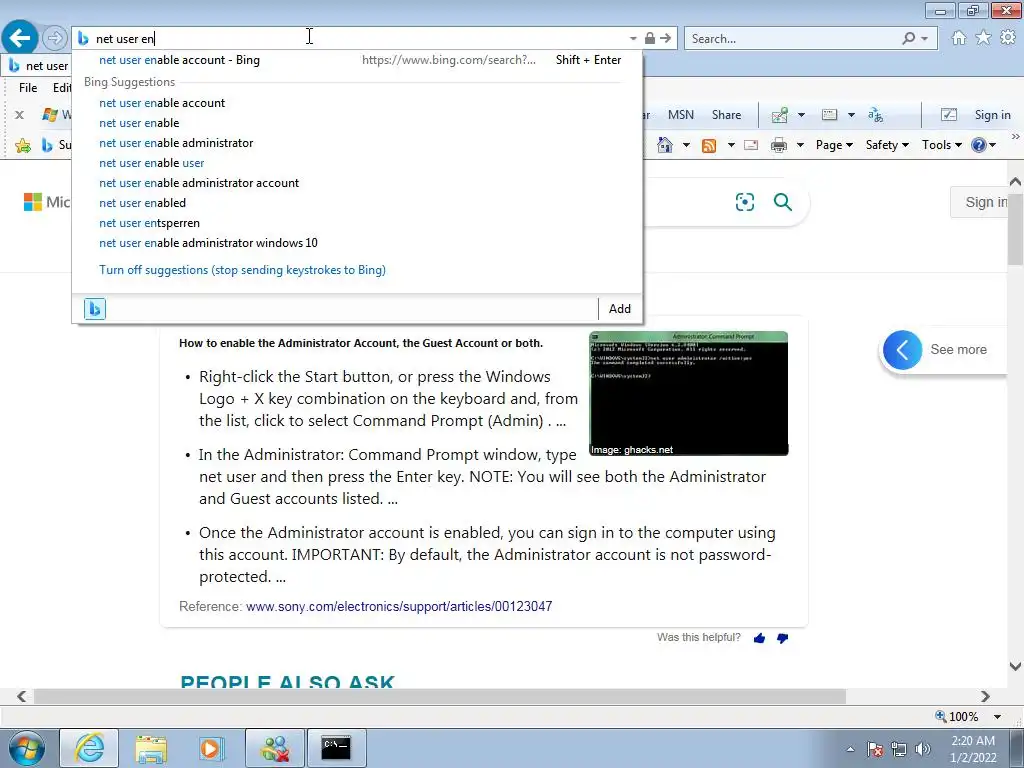Click 'Turn off suggestions' link

pos(242,270)
